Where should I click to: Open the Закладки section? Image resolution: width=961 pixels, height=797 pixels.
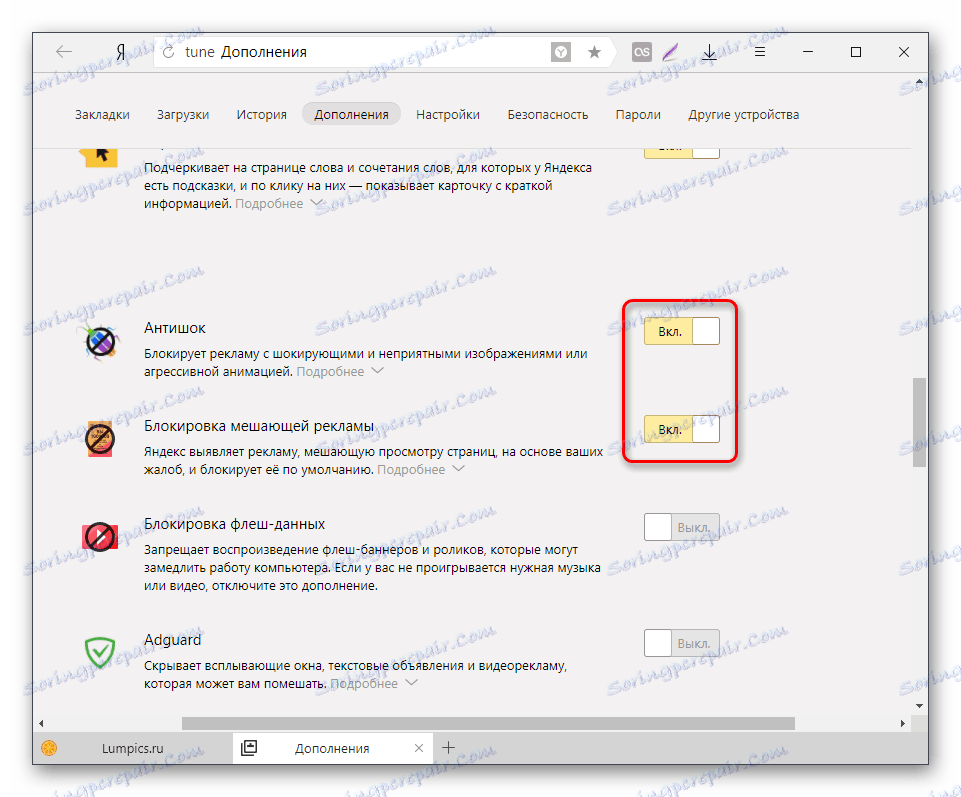pyautogui.click(x=102, y=115)
